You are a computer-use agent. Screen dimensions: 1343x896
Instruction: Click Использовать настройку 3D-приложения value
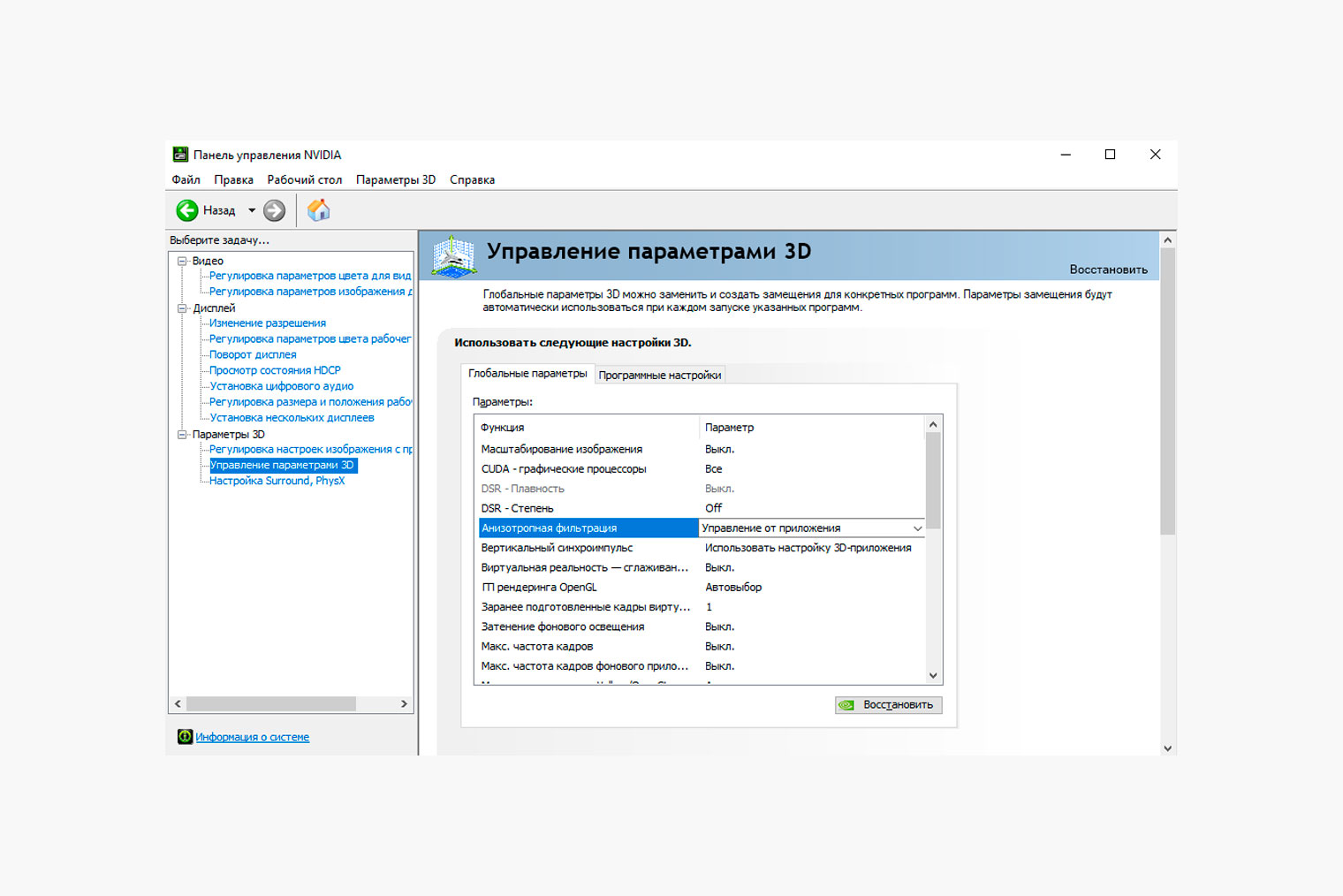click(808, 548)
